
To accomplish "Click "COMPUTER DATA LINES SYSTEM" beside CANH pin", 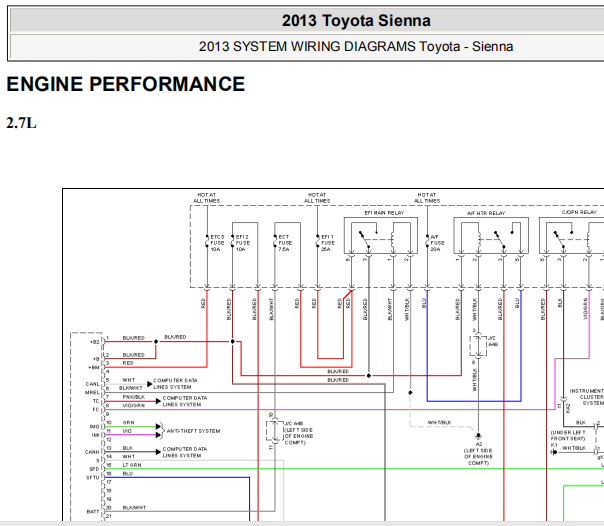I will coord(185,452).
